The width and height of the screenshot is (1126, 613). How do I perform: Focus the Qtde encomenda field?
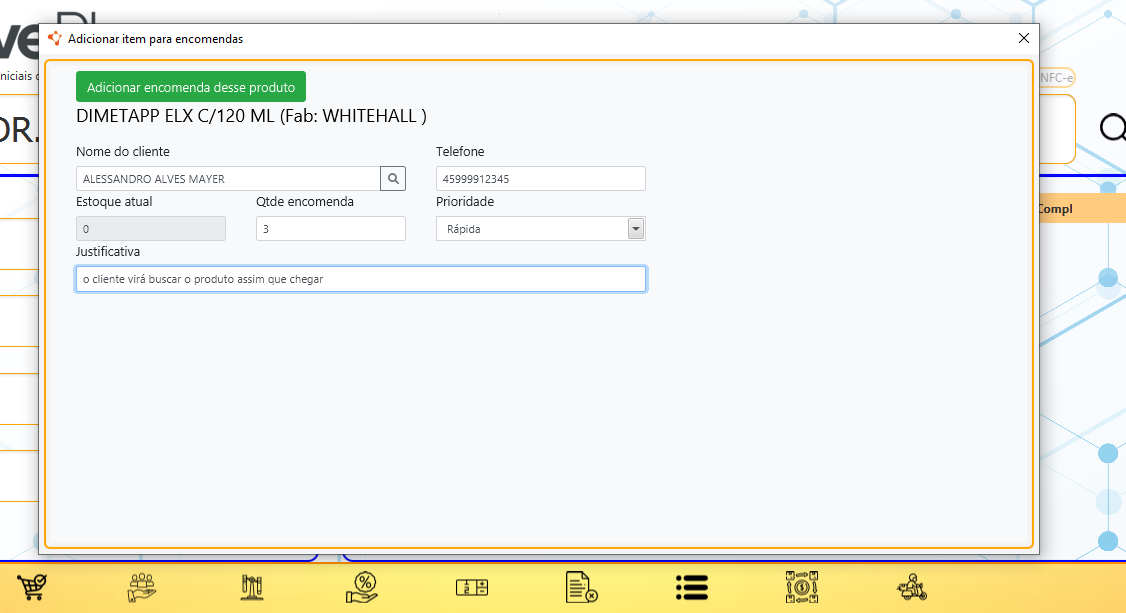click(330, 229)
